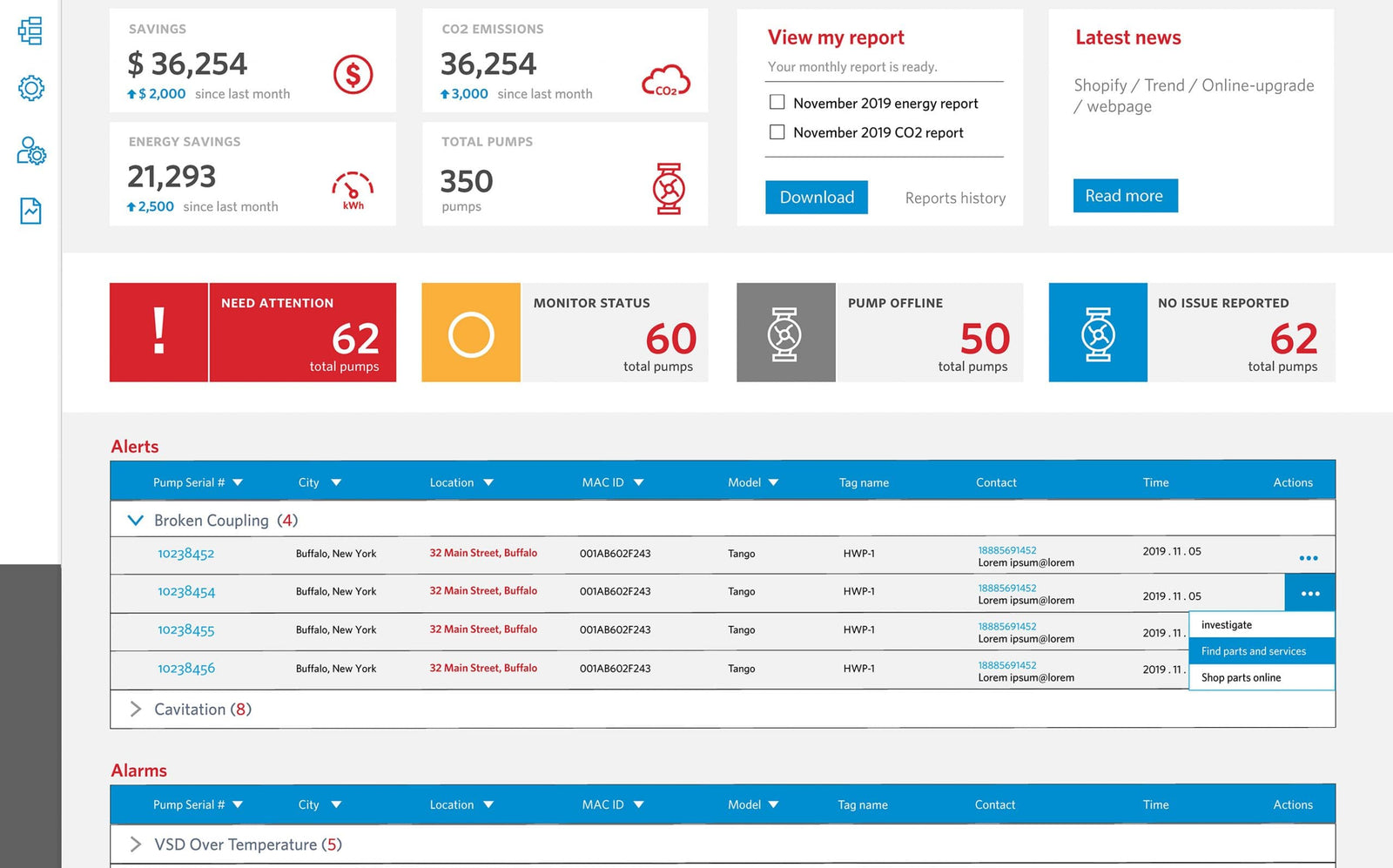Click the Download report button

coord(817,197)
